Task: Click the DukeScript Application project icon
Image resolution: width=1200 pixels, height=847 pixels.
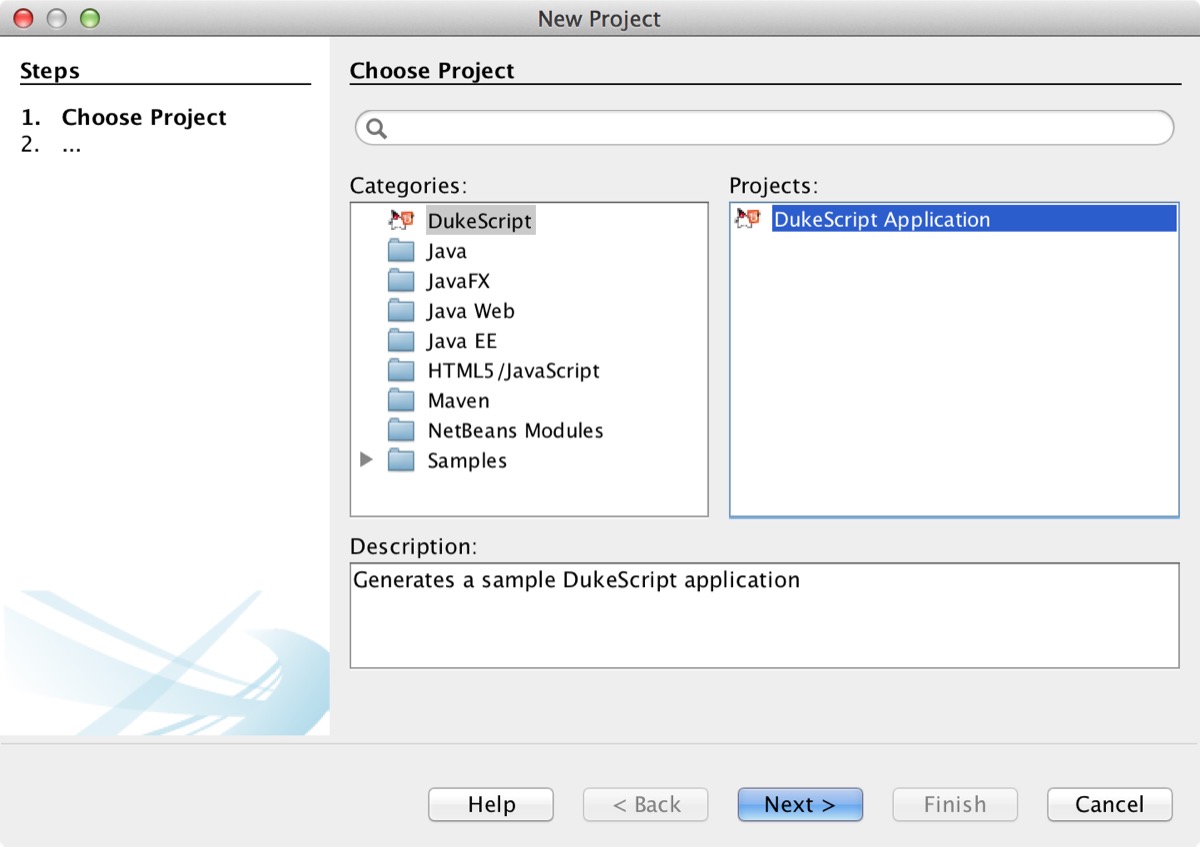Action: [748, 219]
